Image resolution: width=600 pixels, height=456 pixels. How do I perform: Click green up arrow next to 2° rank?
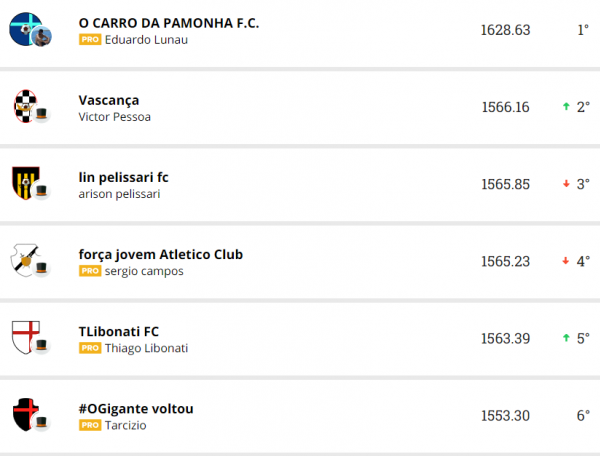pos(566,107)
